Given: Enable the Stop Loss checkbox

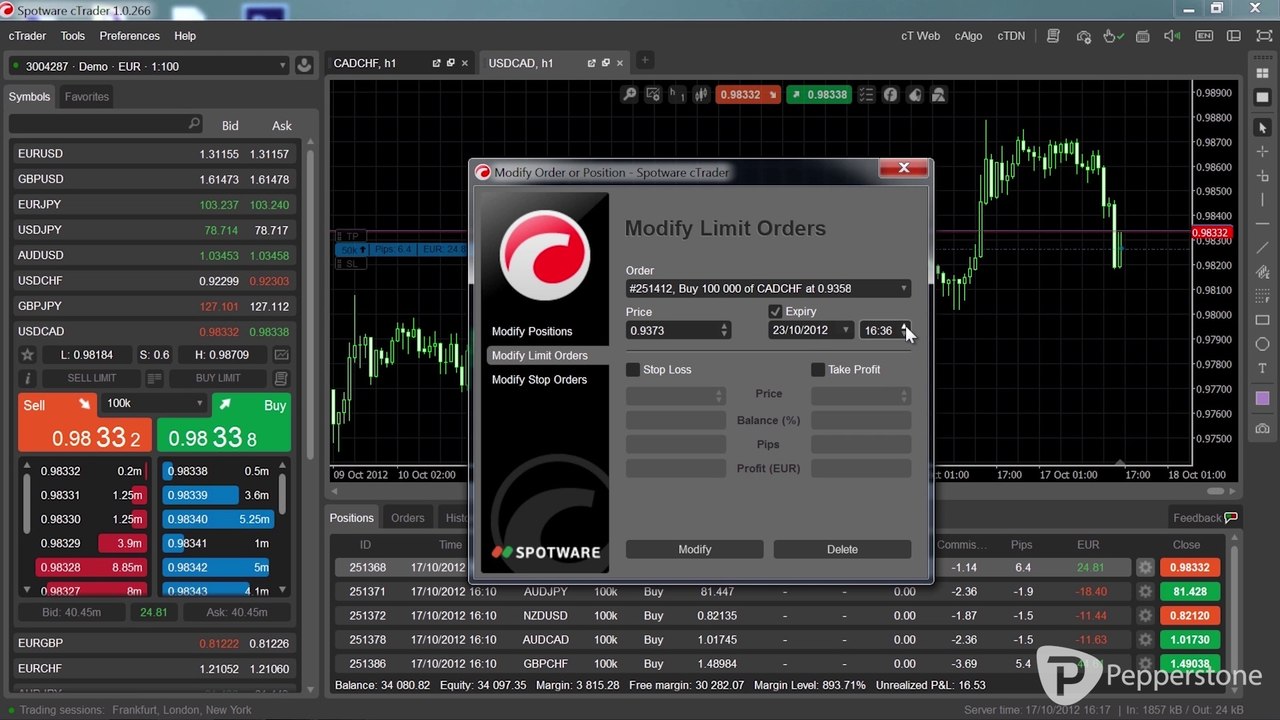Looking at the screenshot, I should (x=633, y=370).
